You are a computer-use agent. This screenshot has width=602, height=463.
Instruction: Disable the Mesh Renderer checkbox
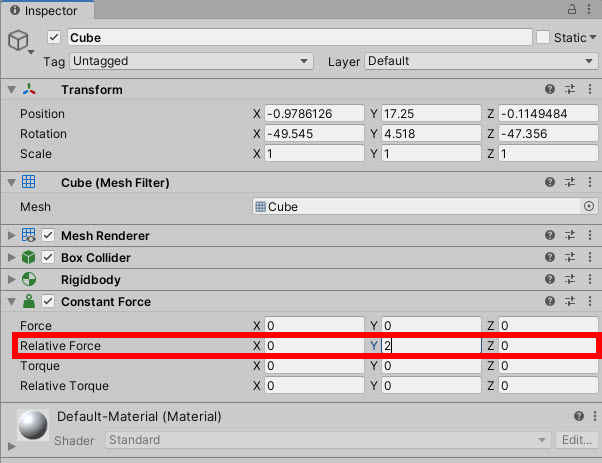pos(48,235)
